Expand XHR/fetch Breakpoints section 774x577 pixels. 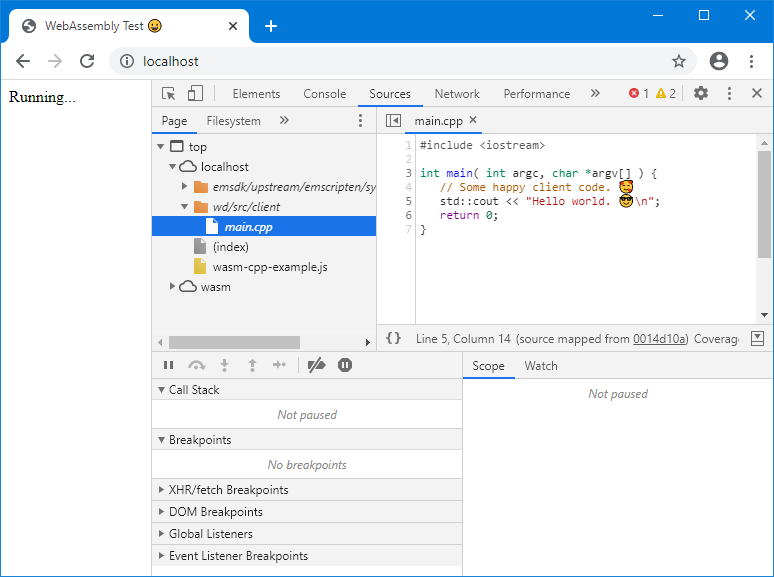pos(161,490)
